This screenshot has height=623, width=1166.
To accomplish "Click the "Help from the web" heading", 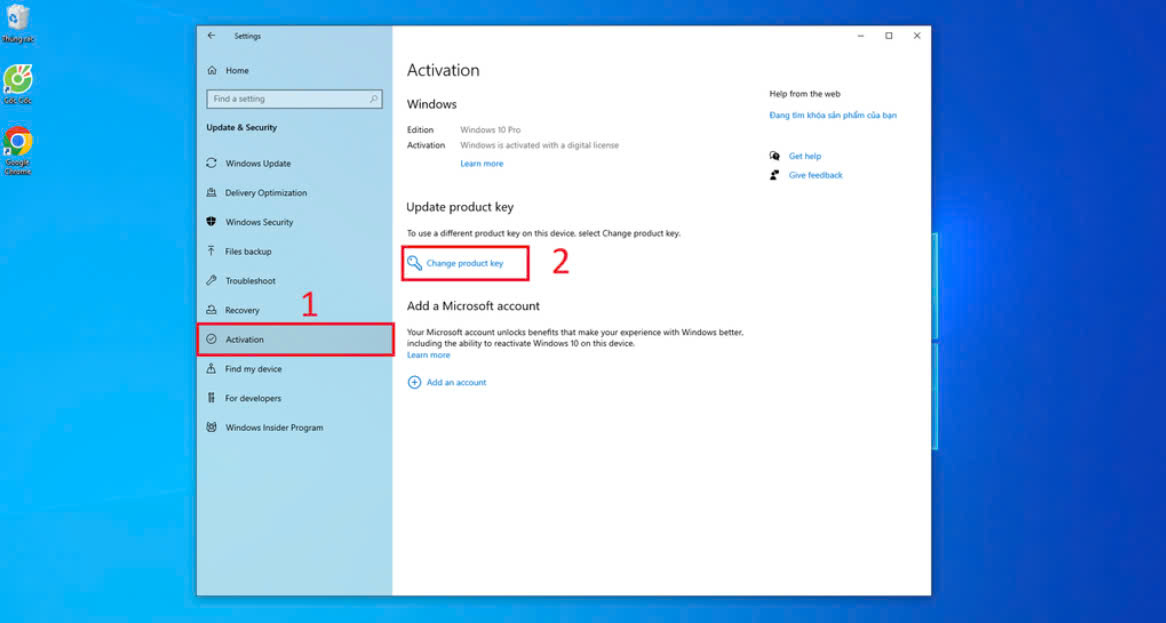I will coord(805,94).
